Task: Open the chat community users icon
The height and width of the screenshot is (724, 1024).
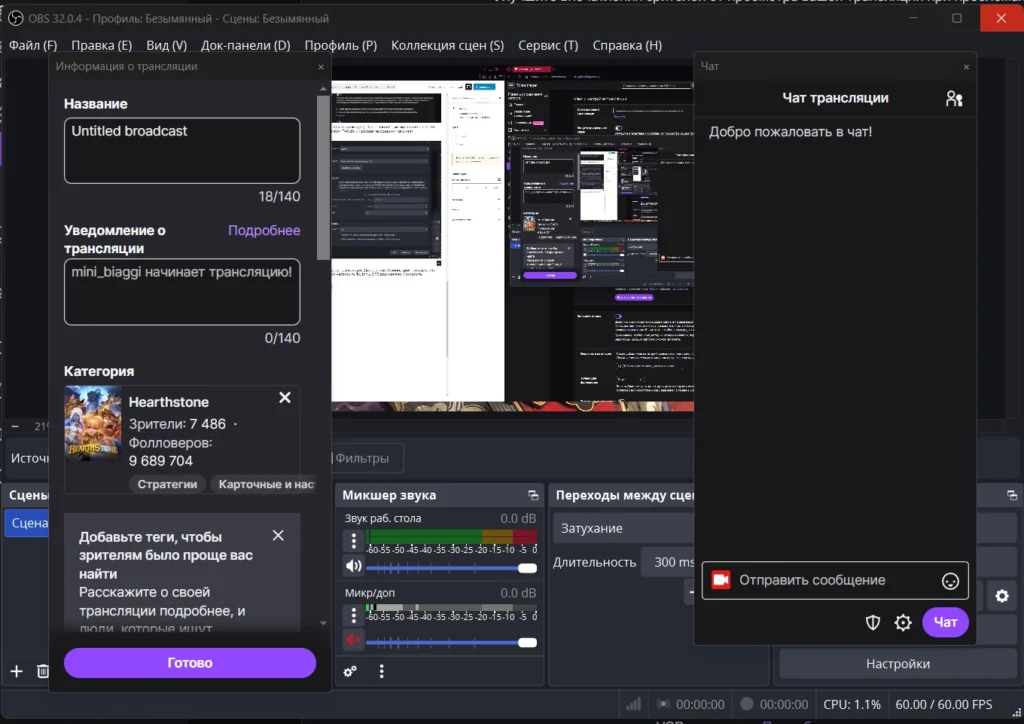Action: (954, 98)
